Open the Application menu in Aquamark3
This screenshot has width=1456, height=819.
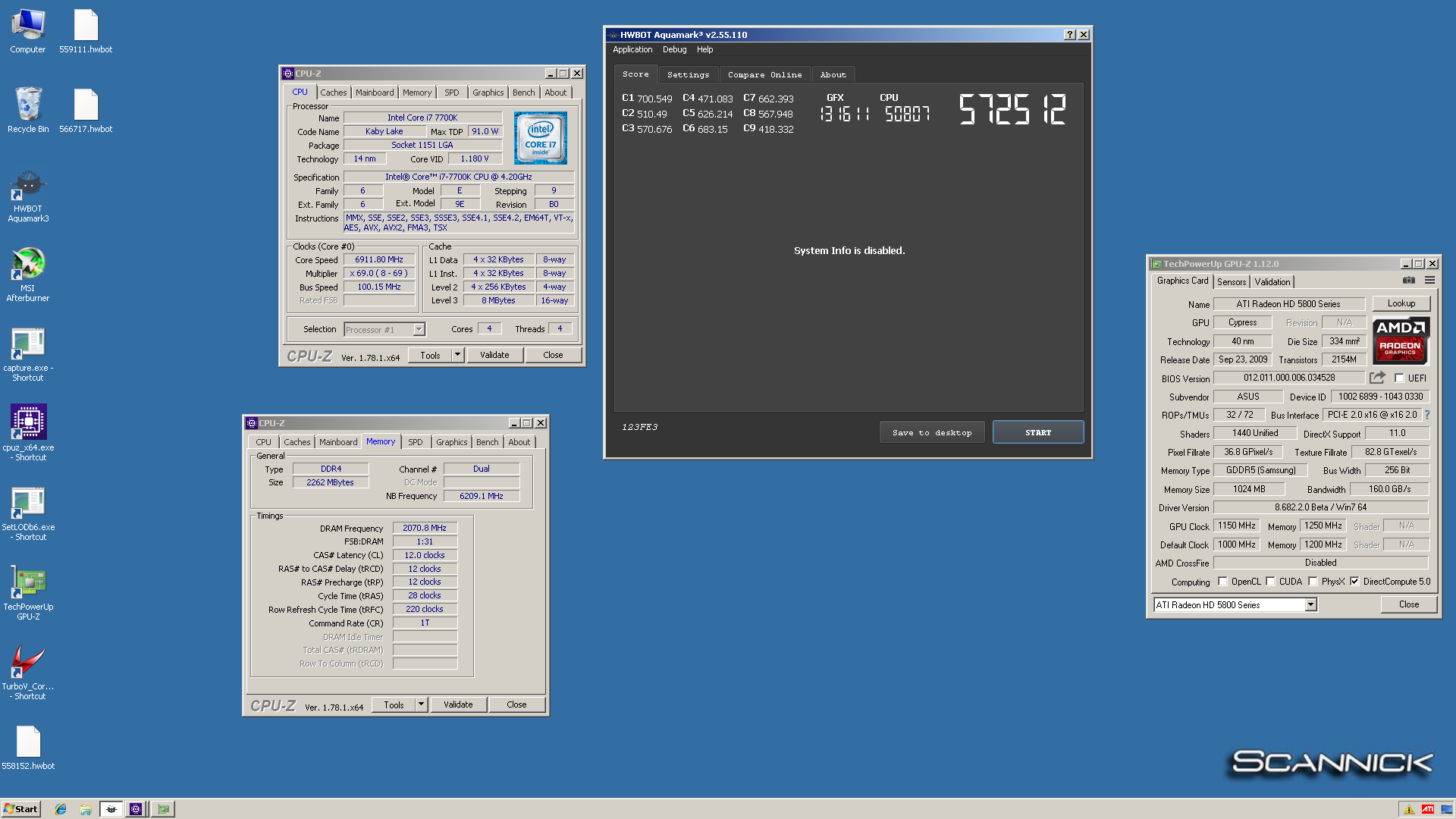(632, 49)
